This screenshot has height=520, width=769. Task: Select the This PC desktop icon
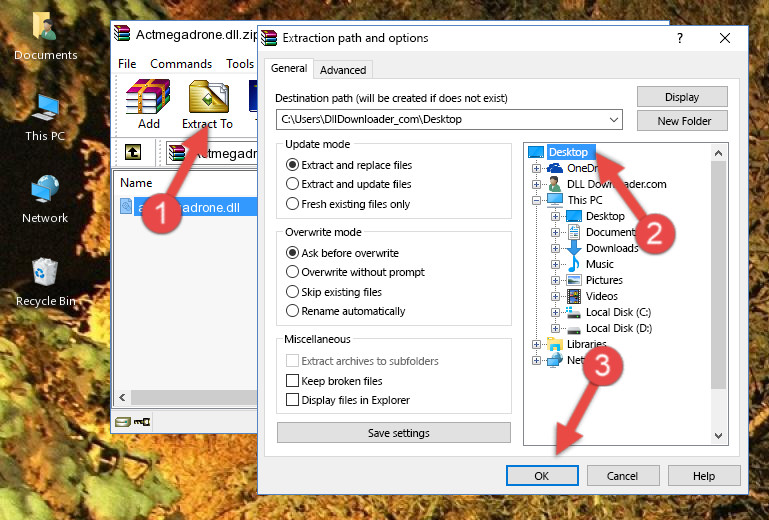click(45, 118)
